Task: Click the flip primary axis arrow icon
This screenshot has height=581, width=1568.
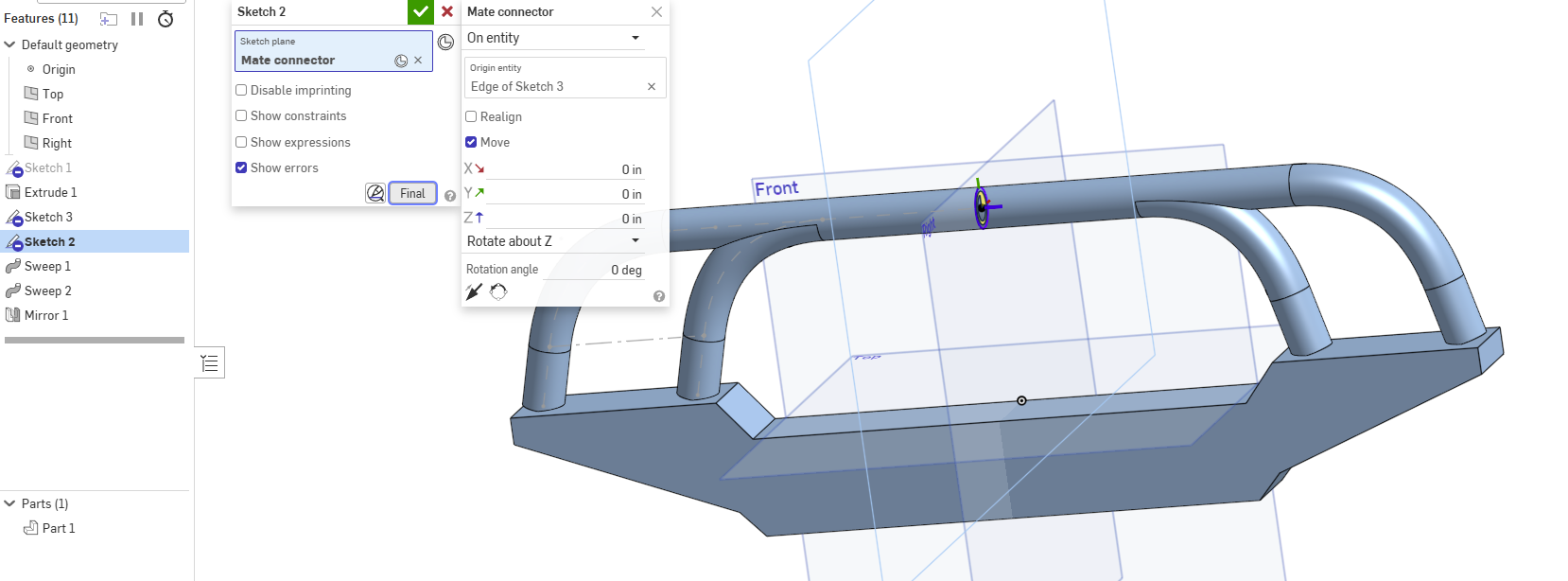Action: [474, 291]
